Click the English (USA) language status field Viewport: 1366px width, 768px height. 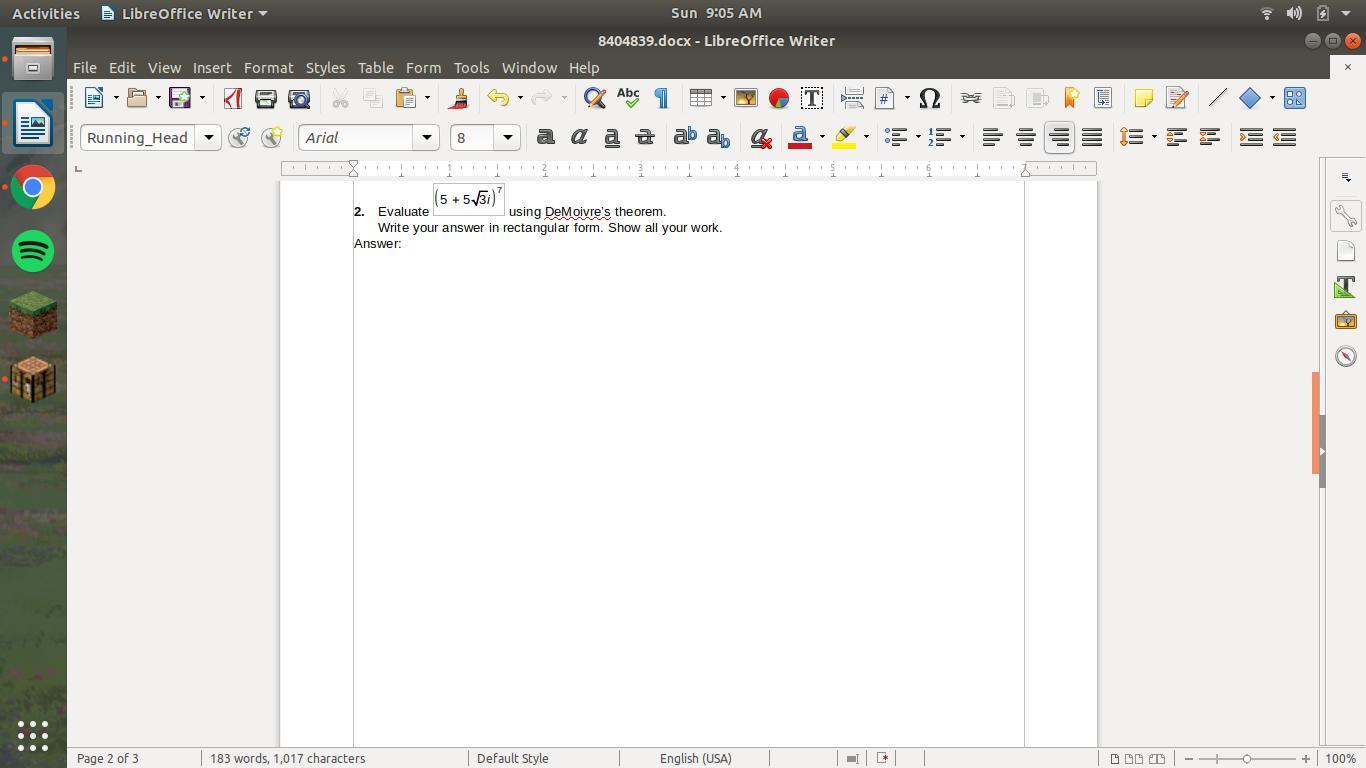[x=695, y=758]
